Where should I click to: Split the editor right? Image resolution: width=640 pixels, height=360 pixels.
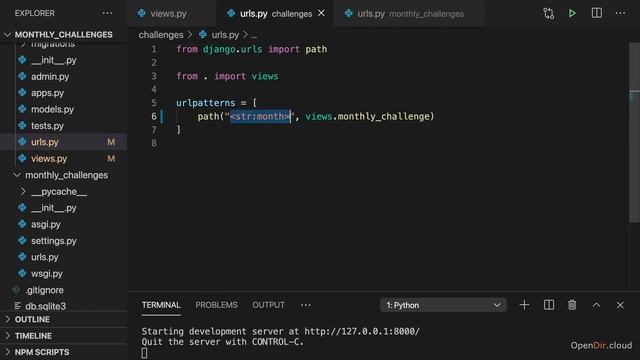coord(597,13)
